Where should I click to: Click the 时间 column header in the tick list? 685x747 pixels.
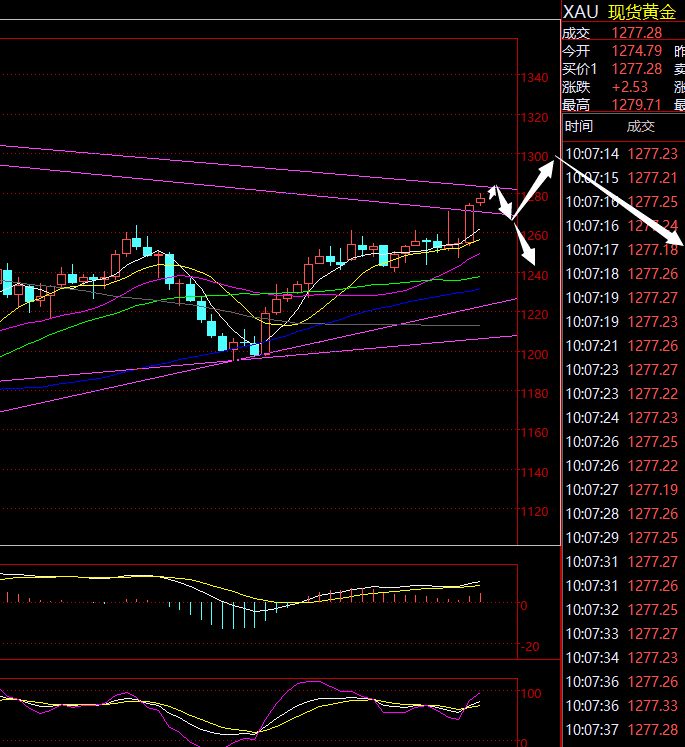579,126
